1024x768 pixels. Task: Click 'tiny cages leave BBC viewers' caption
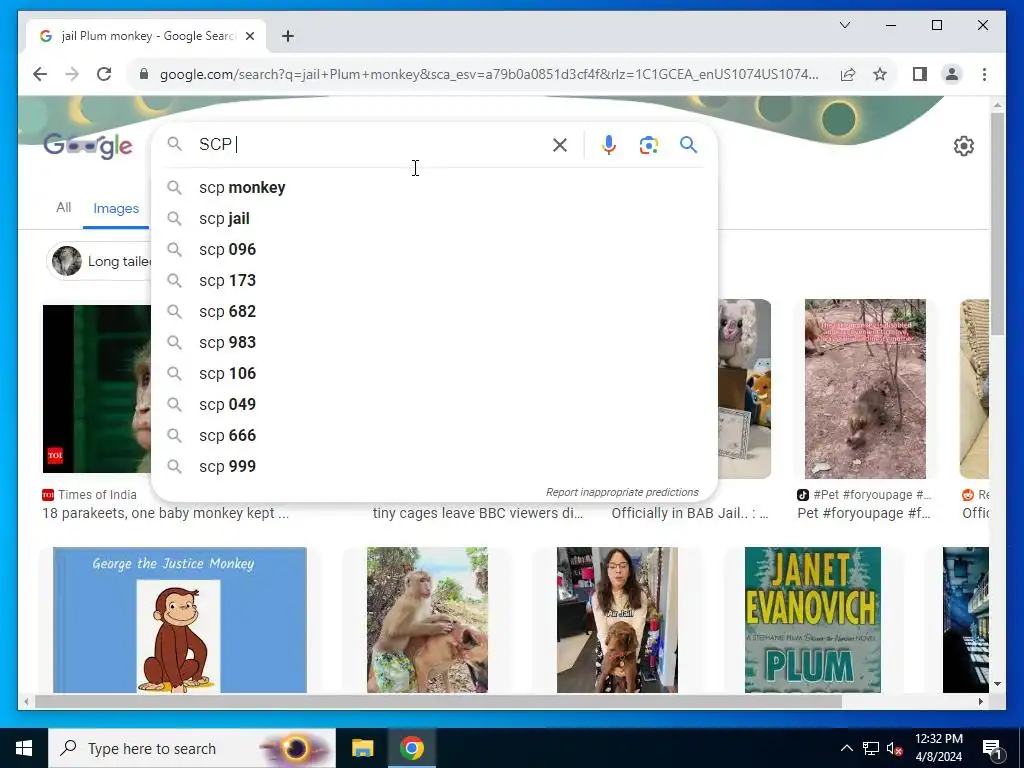tap(477, 513)
